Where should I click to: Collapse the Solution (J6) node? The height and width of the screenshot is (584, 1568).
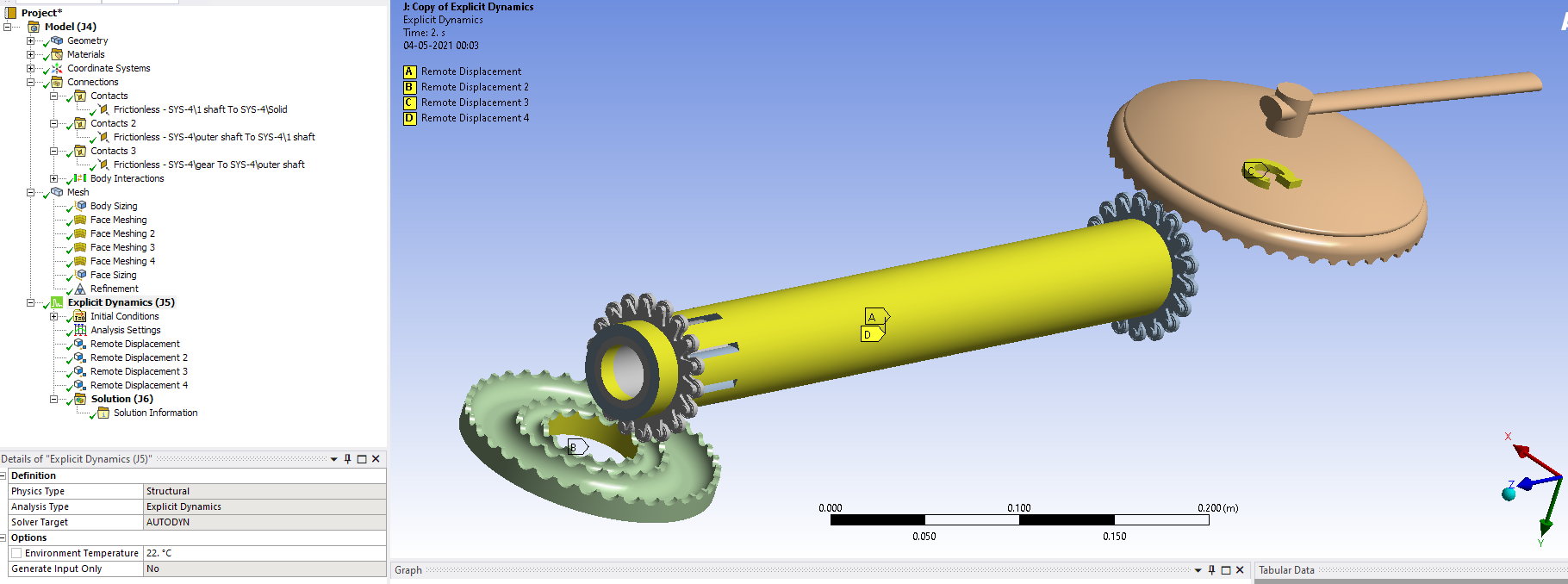click(x=54, y=399)
